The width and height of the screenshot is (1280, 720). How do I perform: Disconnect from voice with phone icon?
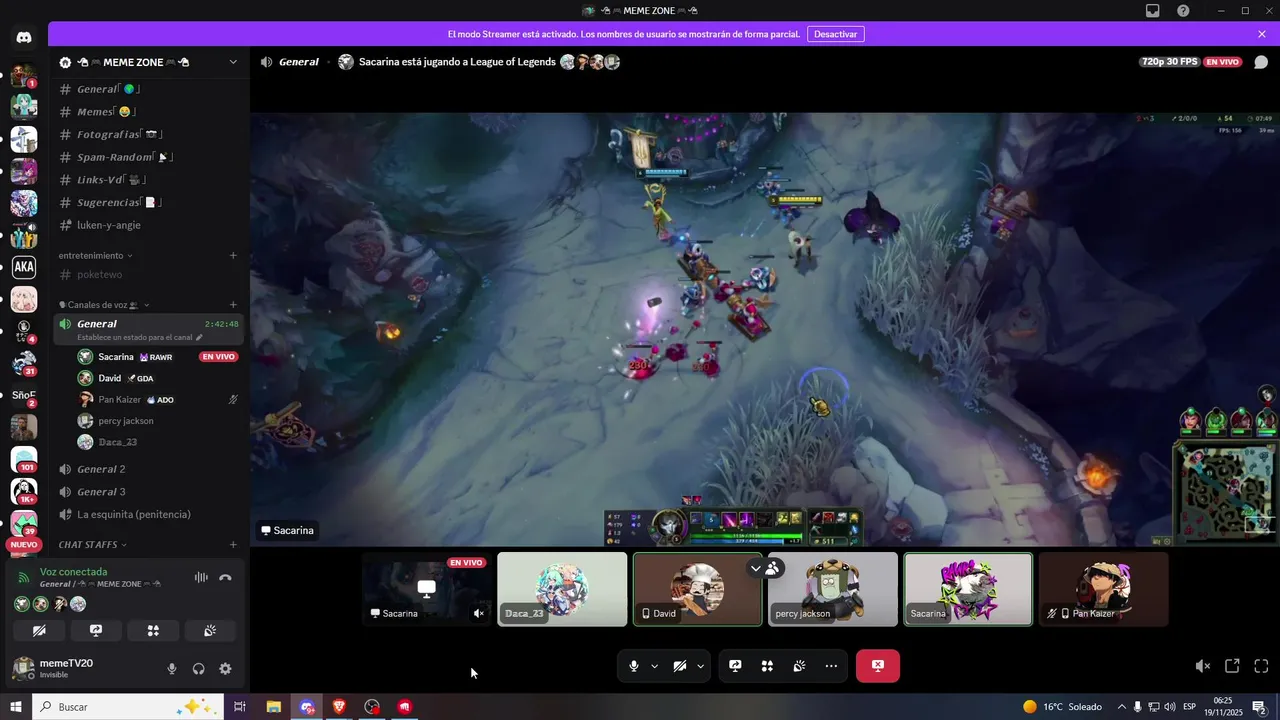click(x=225, y=577)
